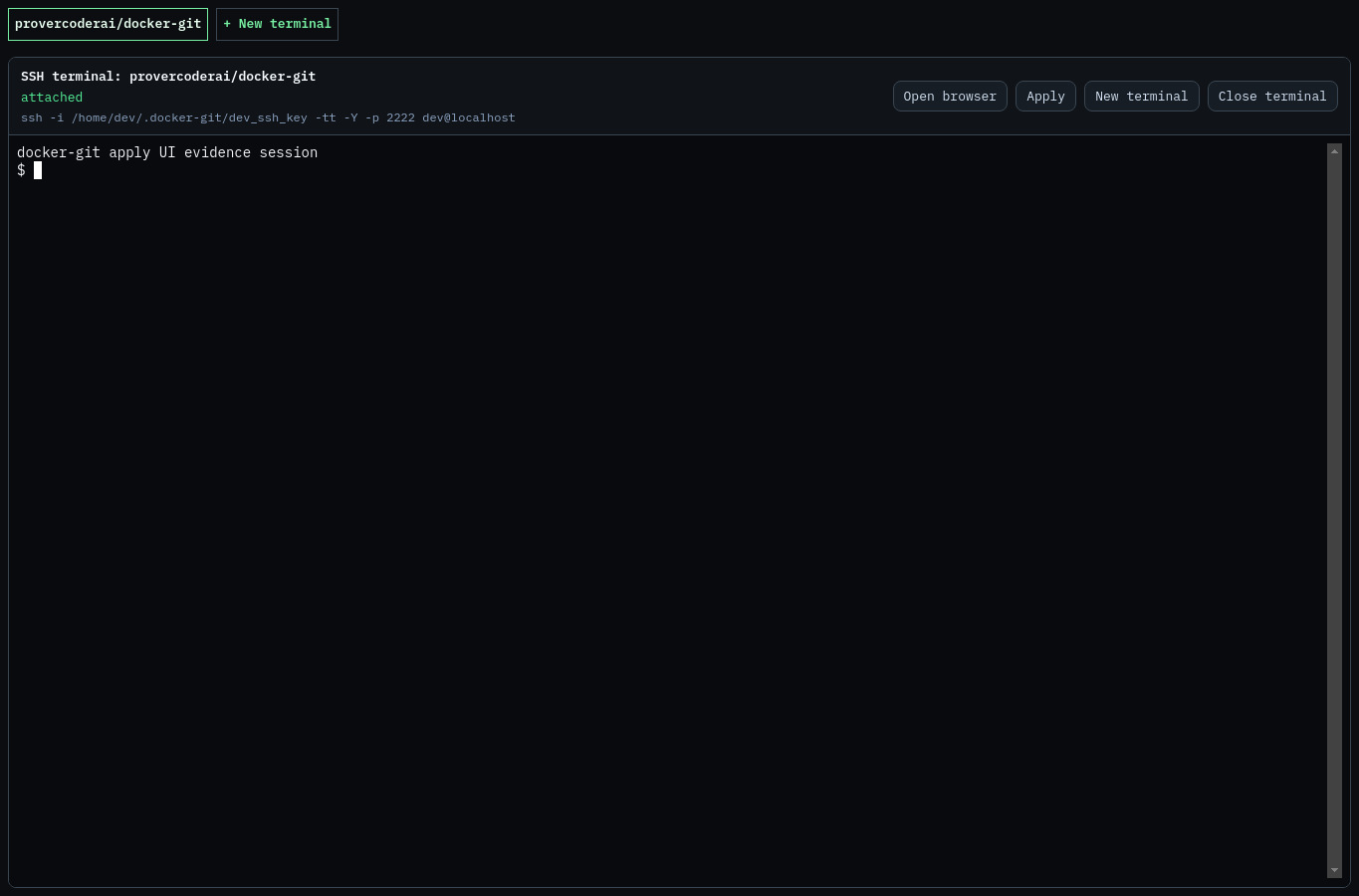This screenshot has width=1359, height=896.
Task: Click the 'attached' status text
Action: [52, 98]
